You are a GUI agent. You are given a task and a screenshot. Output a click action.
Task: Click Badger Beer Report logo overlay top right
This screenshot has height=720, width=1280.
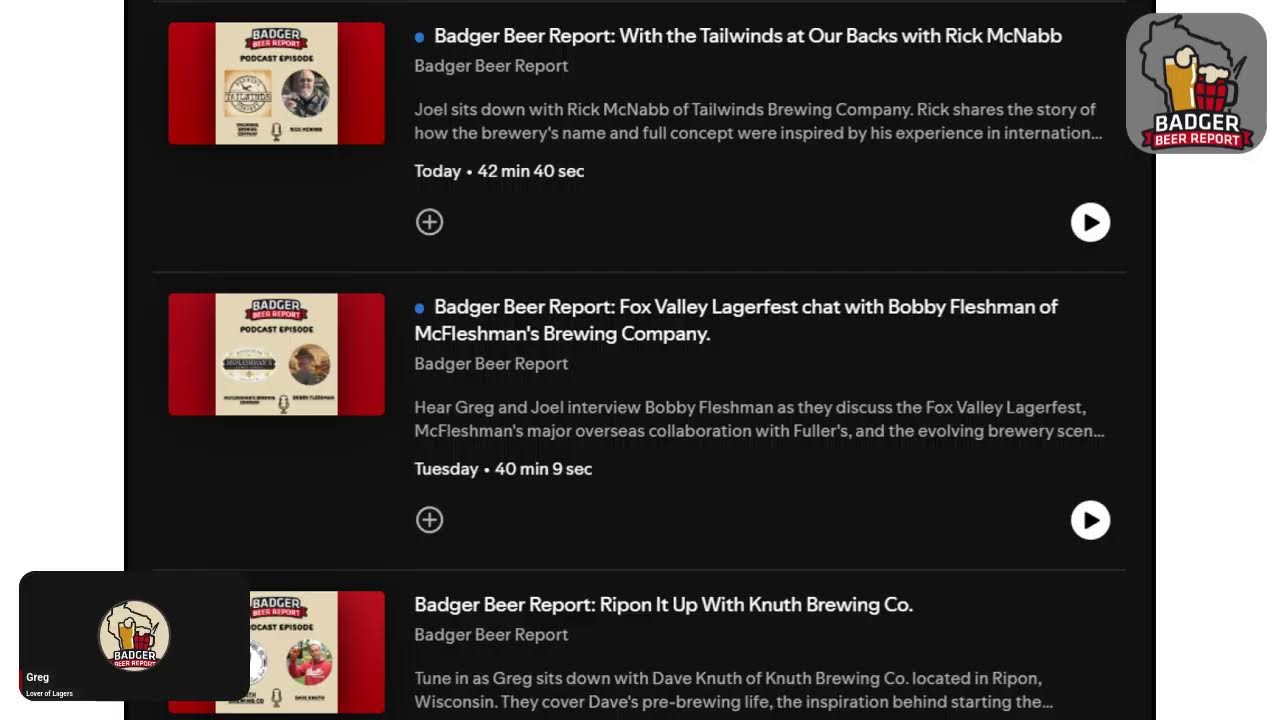point(1197,84)
